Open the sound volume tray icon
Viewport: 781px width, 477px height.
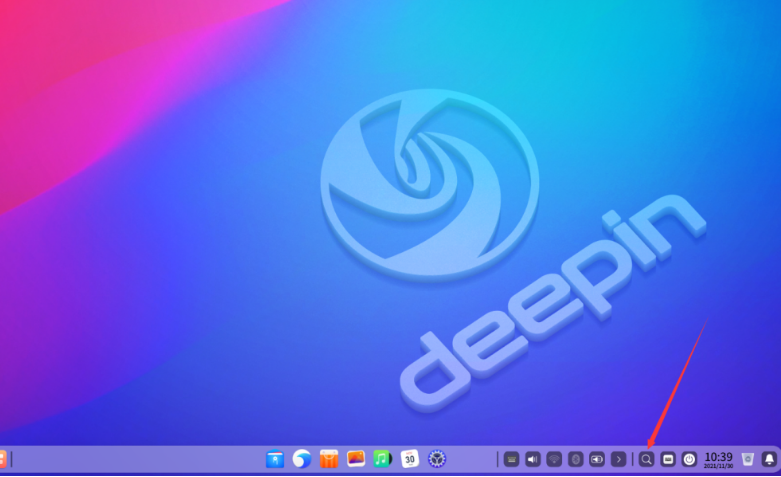(532, 459)
